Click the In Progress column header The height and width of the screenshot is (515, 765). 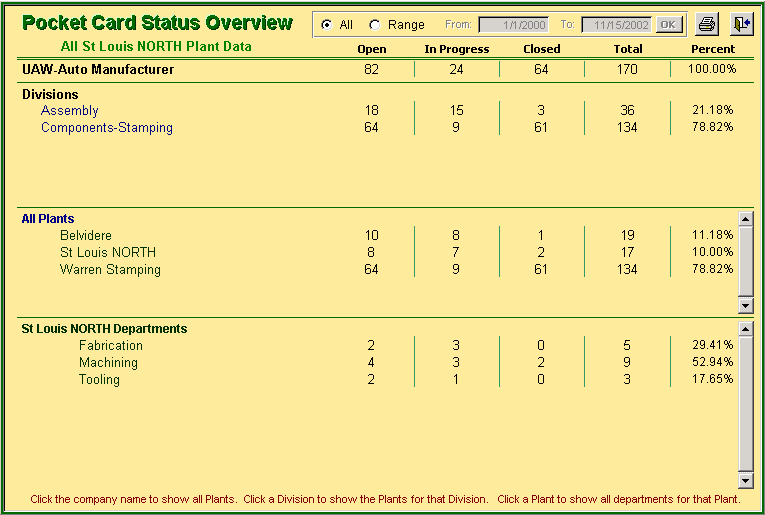tap(457, 49)
